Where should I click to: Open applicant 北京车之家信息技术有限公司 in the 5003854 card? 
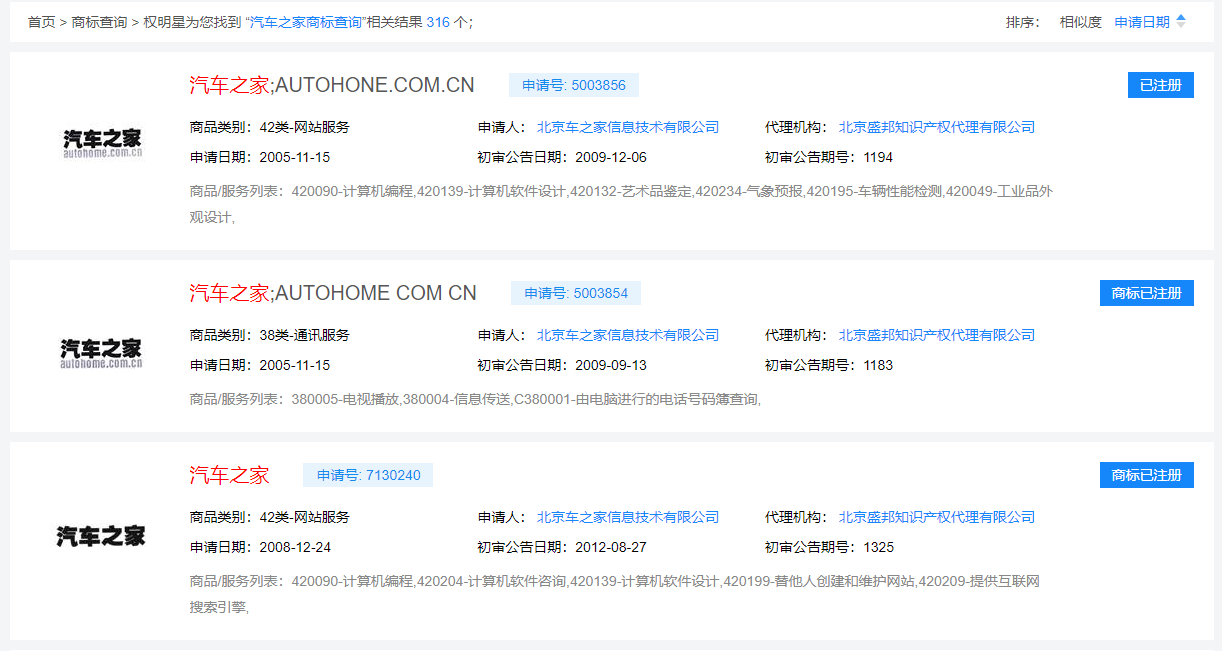pyautogui.click(x=628, y=335)
